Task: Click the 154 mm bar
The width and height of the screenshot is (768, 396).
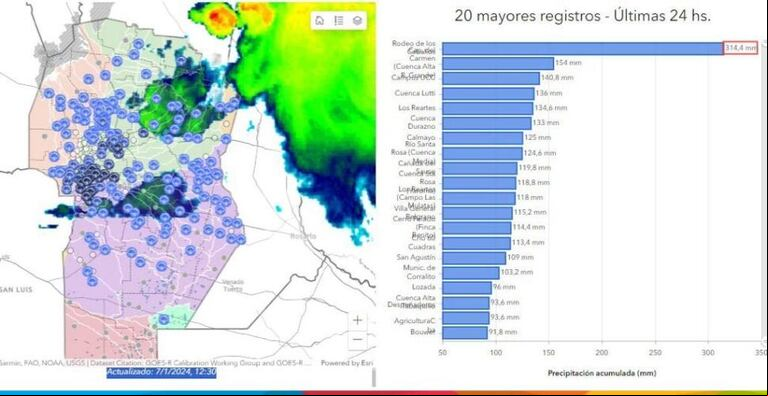Action: (x=498, y=63)
